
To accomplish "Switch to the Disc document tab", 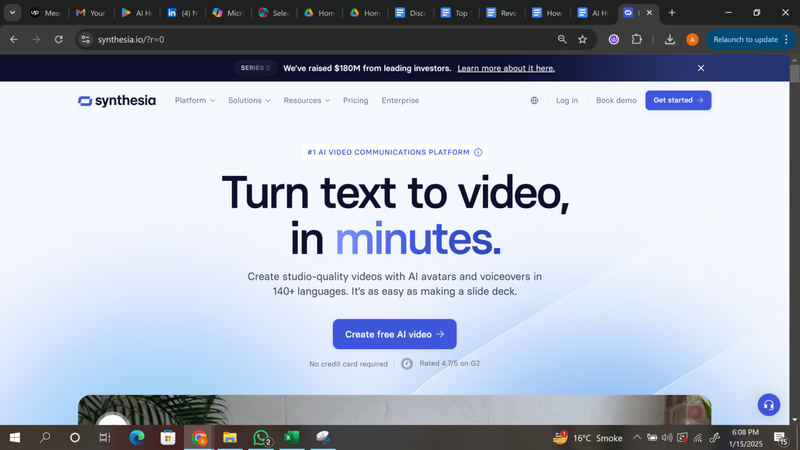I will (x=411, y=13).
